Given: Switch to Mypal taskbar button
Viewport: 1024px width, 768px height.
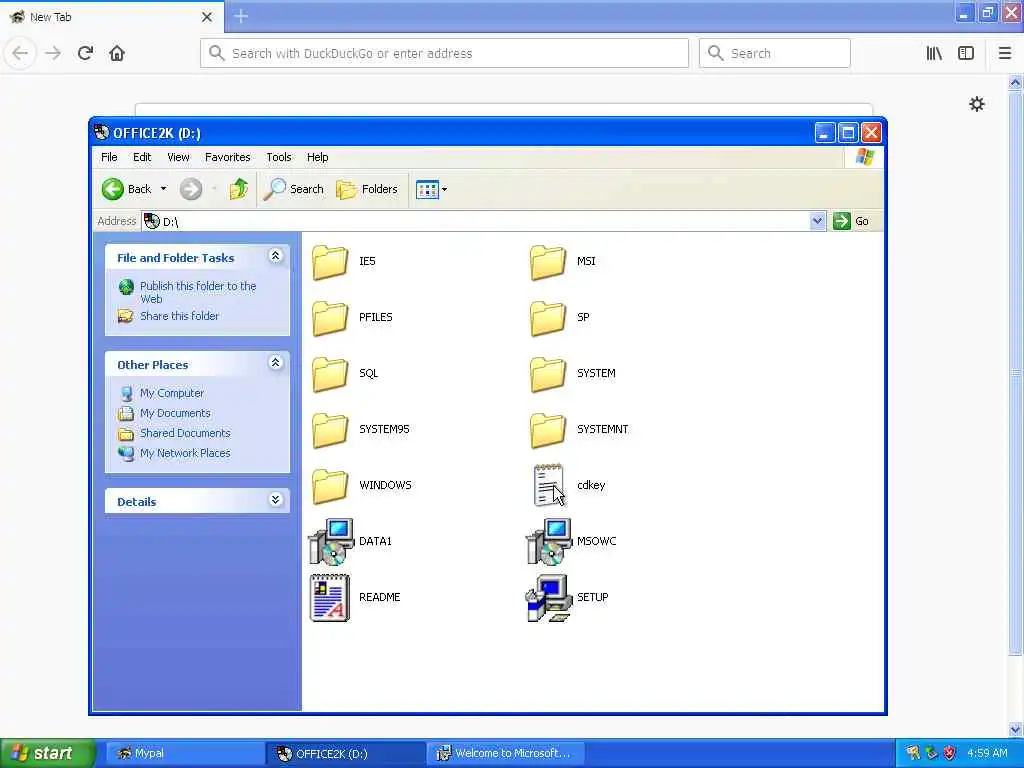Looking at the screenshot, I should (184, 753).
